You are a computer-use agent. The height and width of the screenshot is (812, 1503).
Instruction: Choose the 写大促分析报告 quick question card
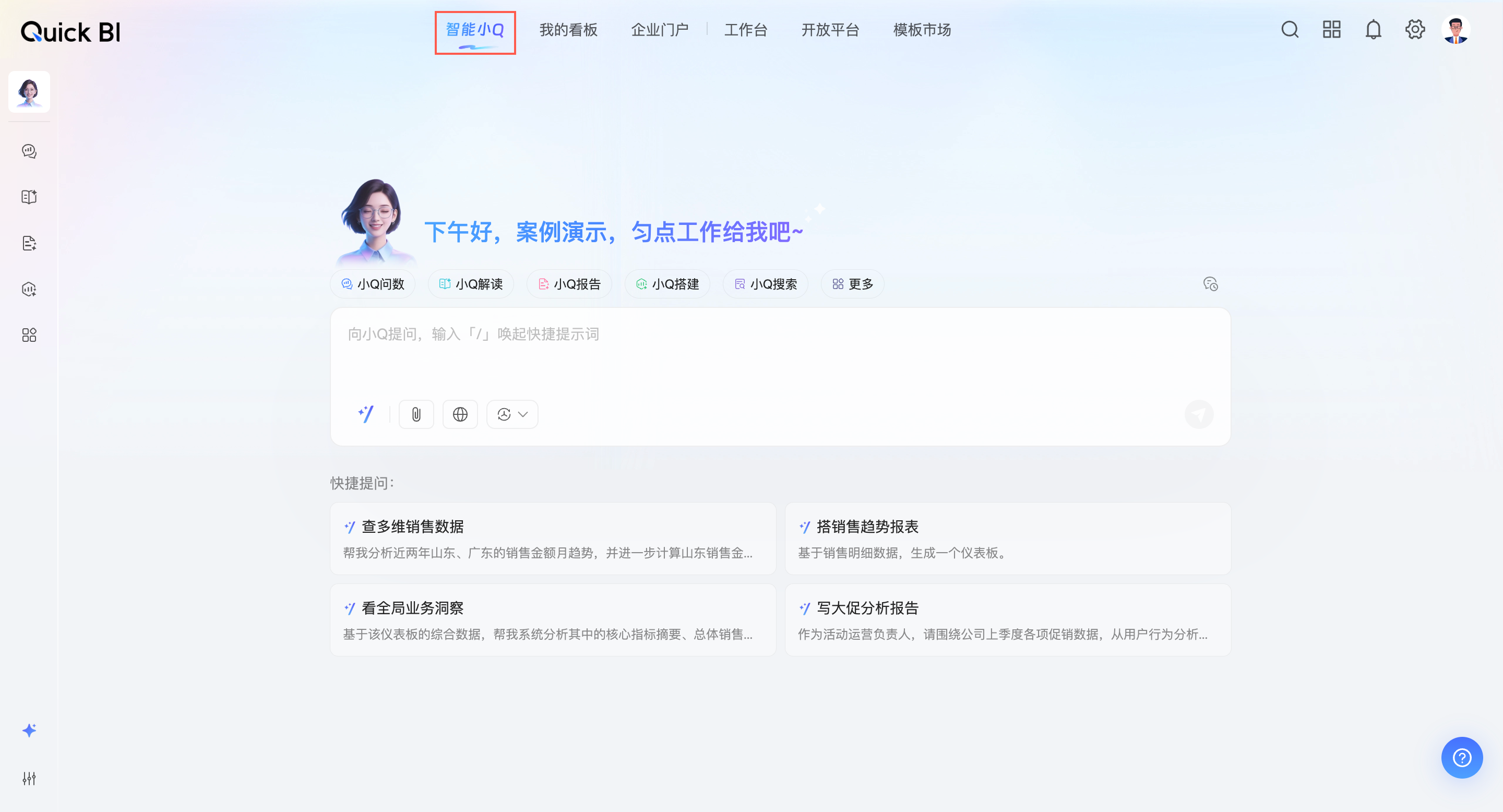pos(1008,620)
